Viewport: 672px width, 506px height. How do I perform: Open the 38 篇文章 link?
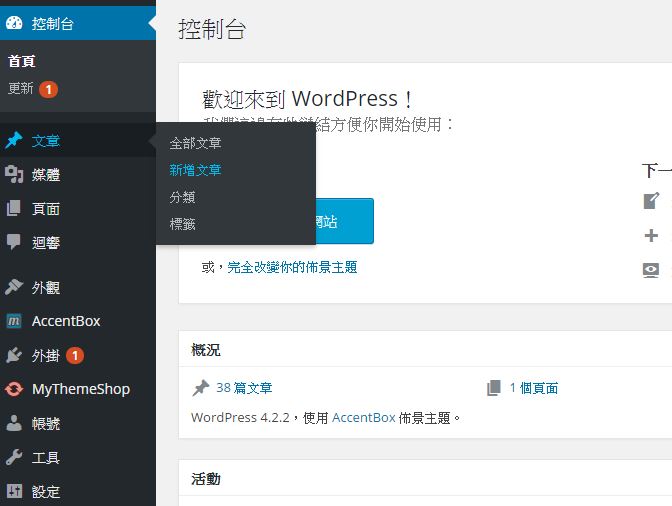click(x=244, y=388)
